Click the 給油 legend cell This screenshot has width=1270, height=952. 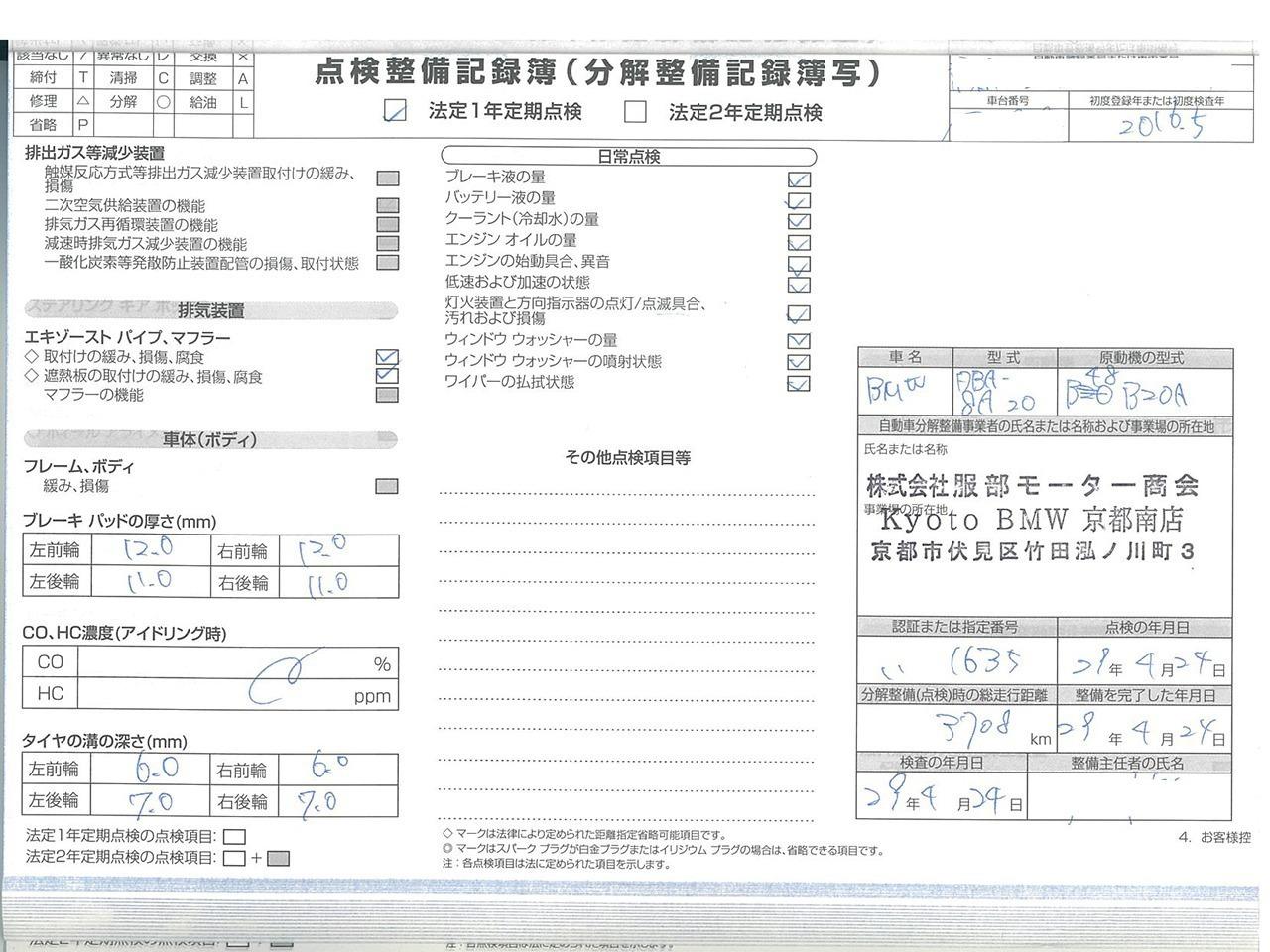203,101
